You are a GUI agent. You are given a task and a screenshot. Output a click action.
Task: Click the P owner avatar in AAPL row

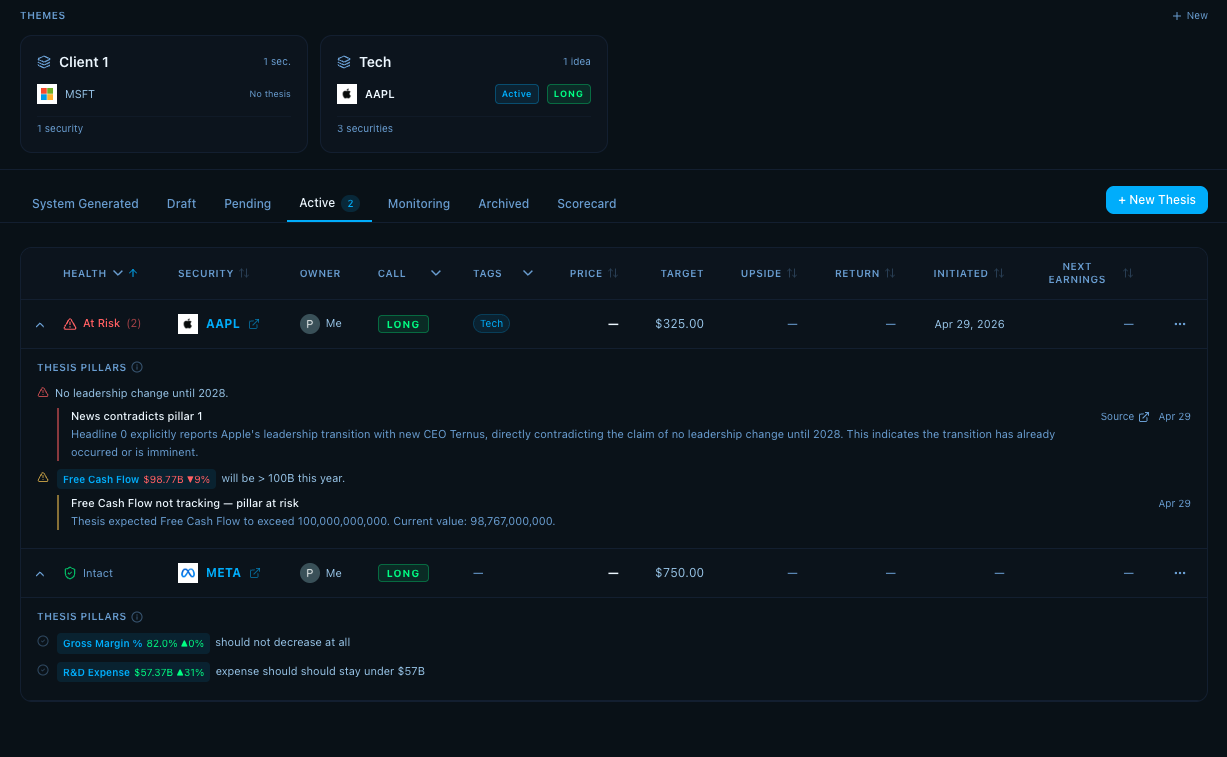[310, 324]
